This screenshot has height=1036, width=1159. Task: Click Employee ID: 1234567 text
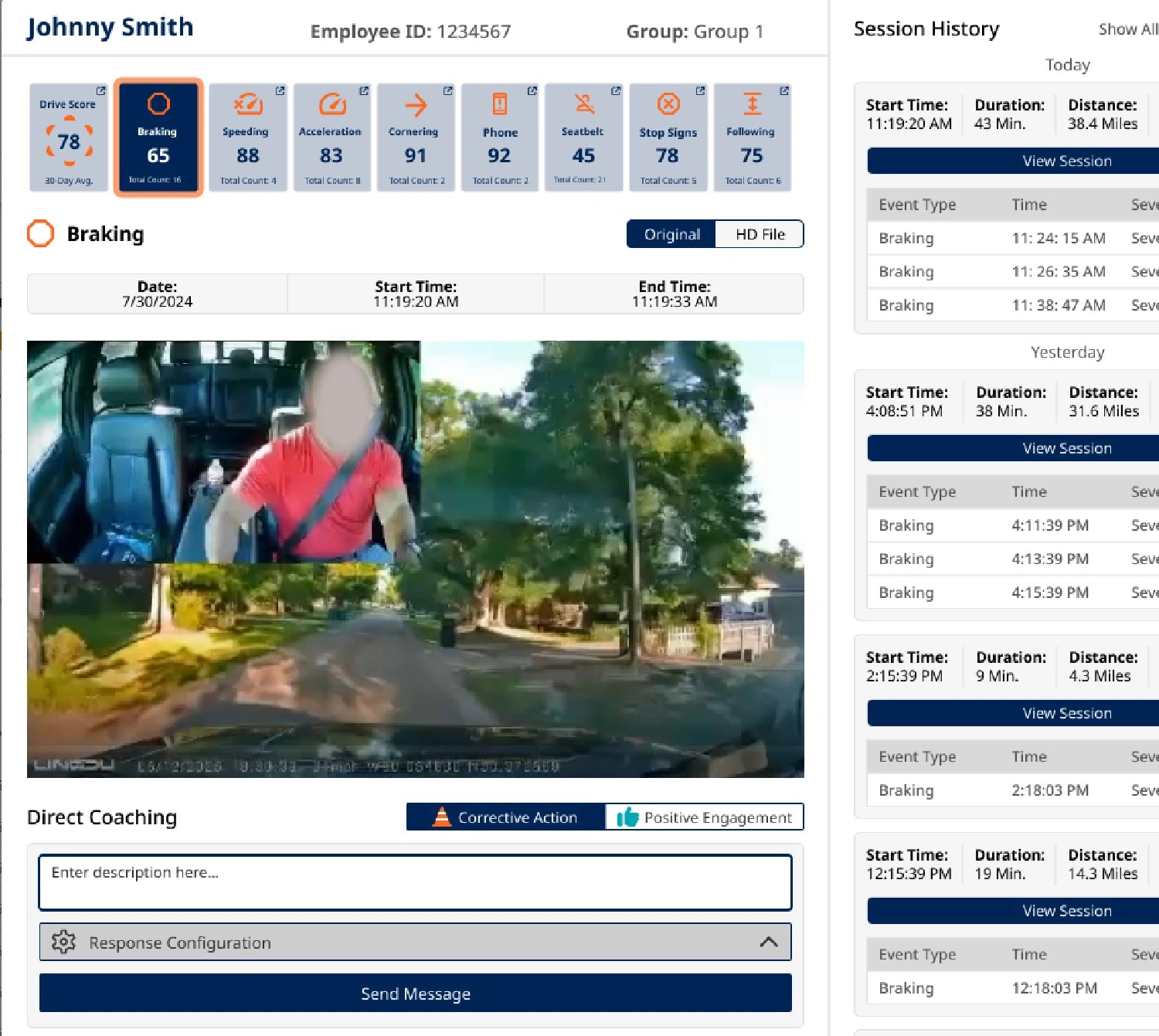tap(410, 32)
